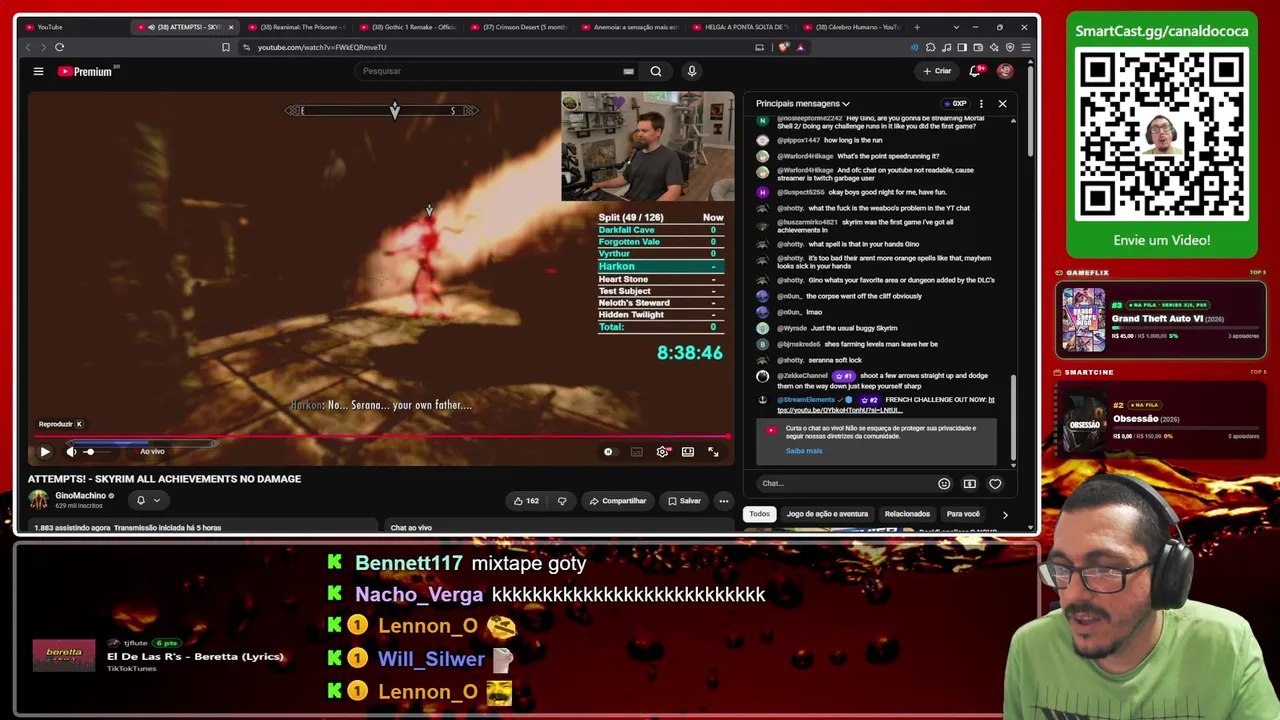Switch to the Cérebro Humano tab
Image resolution: width=1280 pixels, height=720 pixels.
coord(850,27)
